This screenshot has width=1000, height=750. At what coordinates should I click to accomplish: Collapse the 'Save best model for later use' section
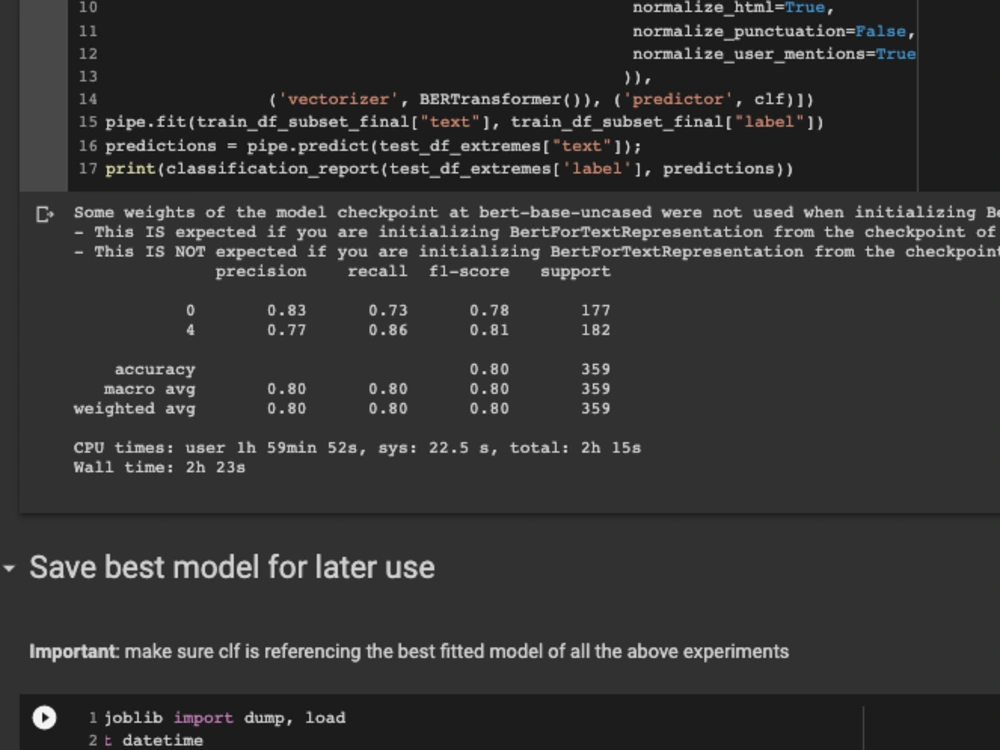click(9, 568)
